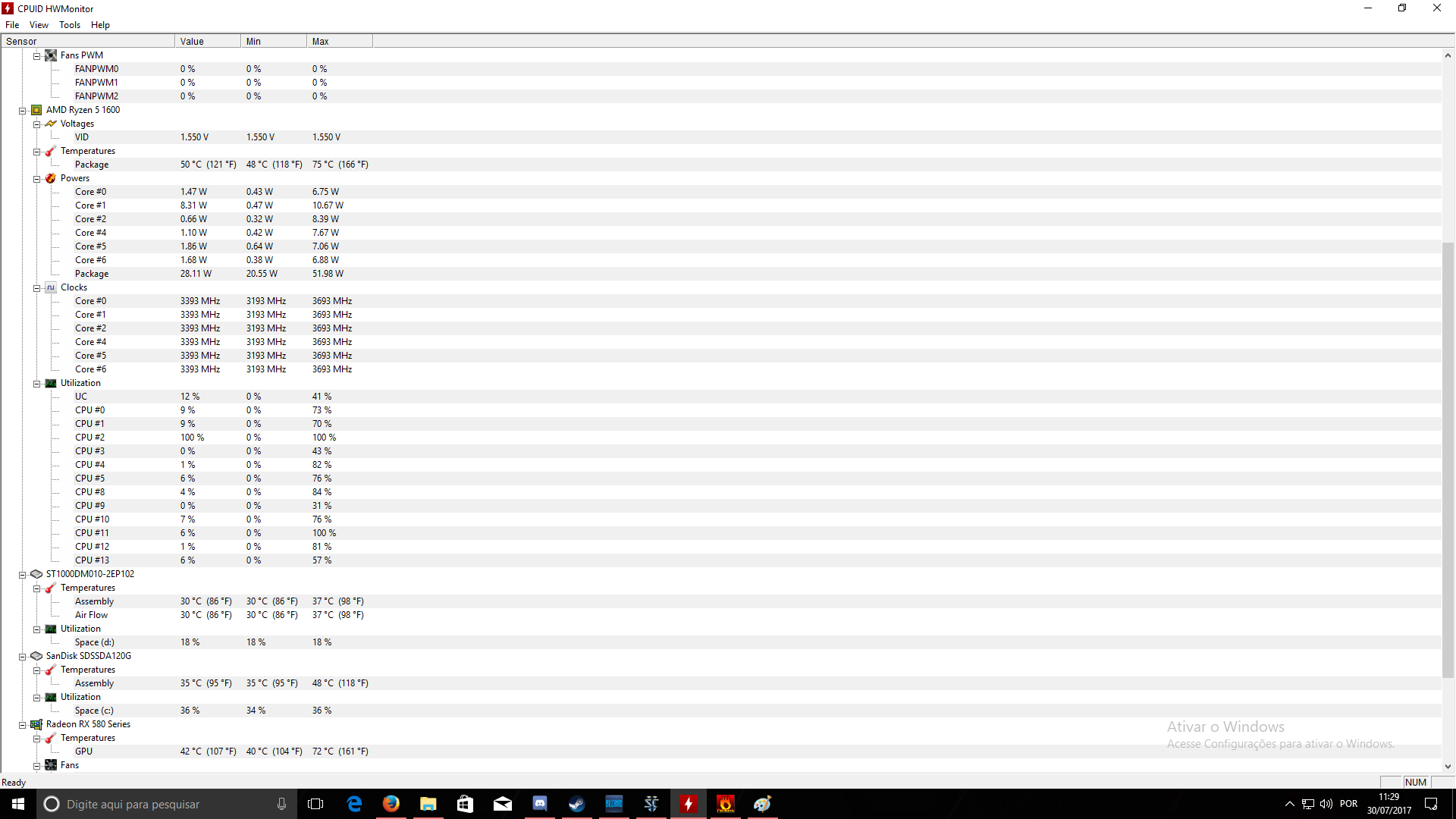Open FurMark from the taskbar

[x=726, y=804]
